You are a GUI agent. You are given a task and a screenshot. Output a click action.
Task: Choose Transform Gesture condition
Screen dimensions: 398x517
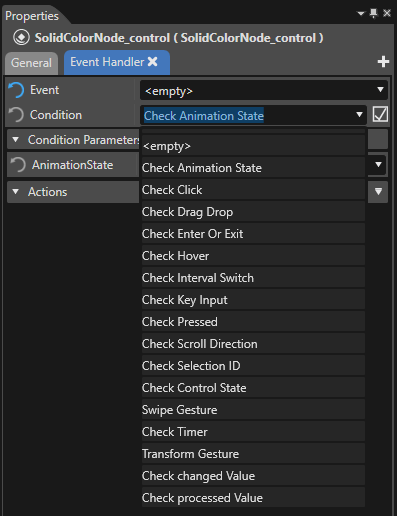[x=253, y=454]
